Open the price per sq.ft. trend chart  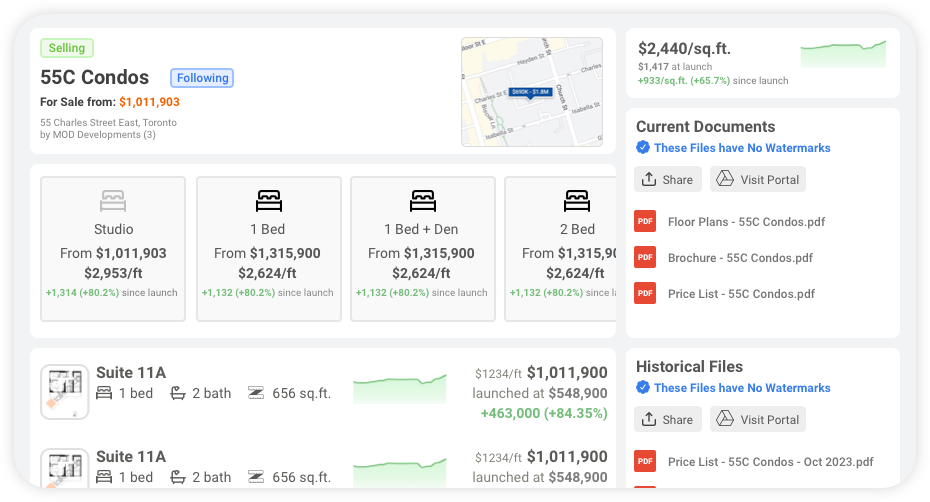[x=843, y=55]
